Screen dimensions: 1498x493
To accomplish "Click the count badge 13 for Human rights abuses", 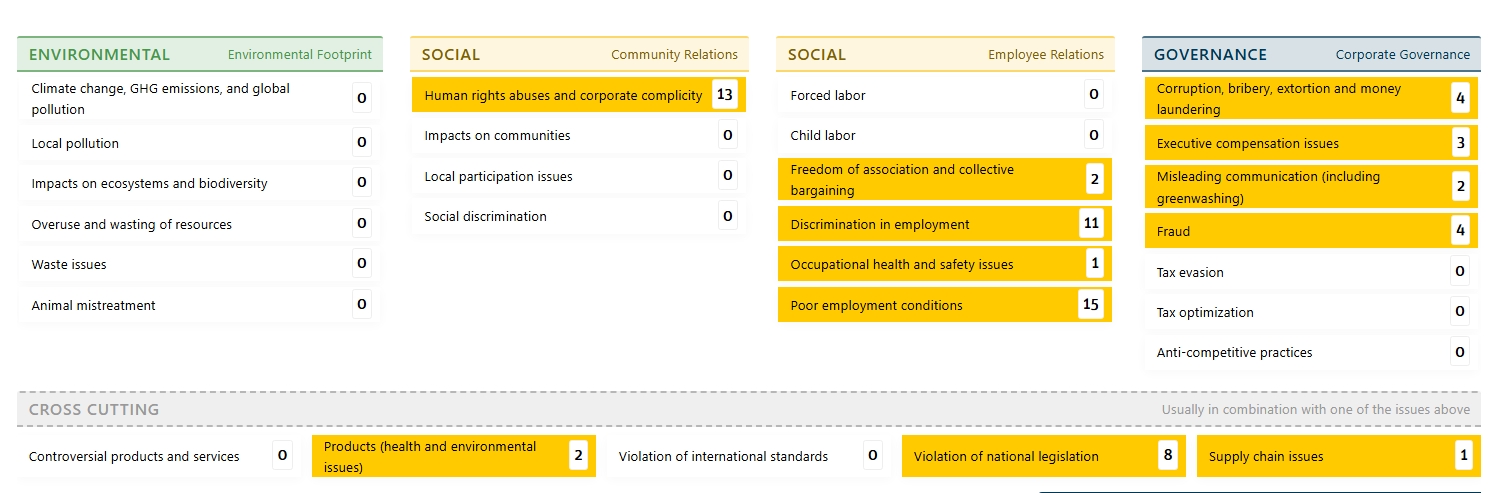I will [x=725, y=95].
